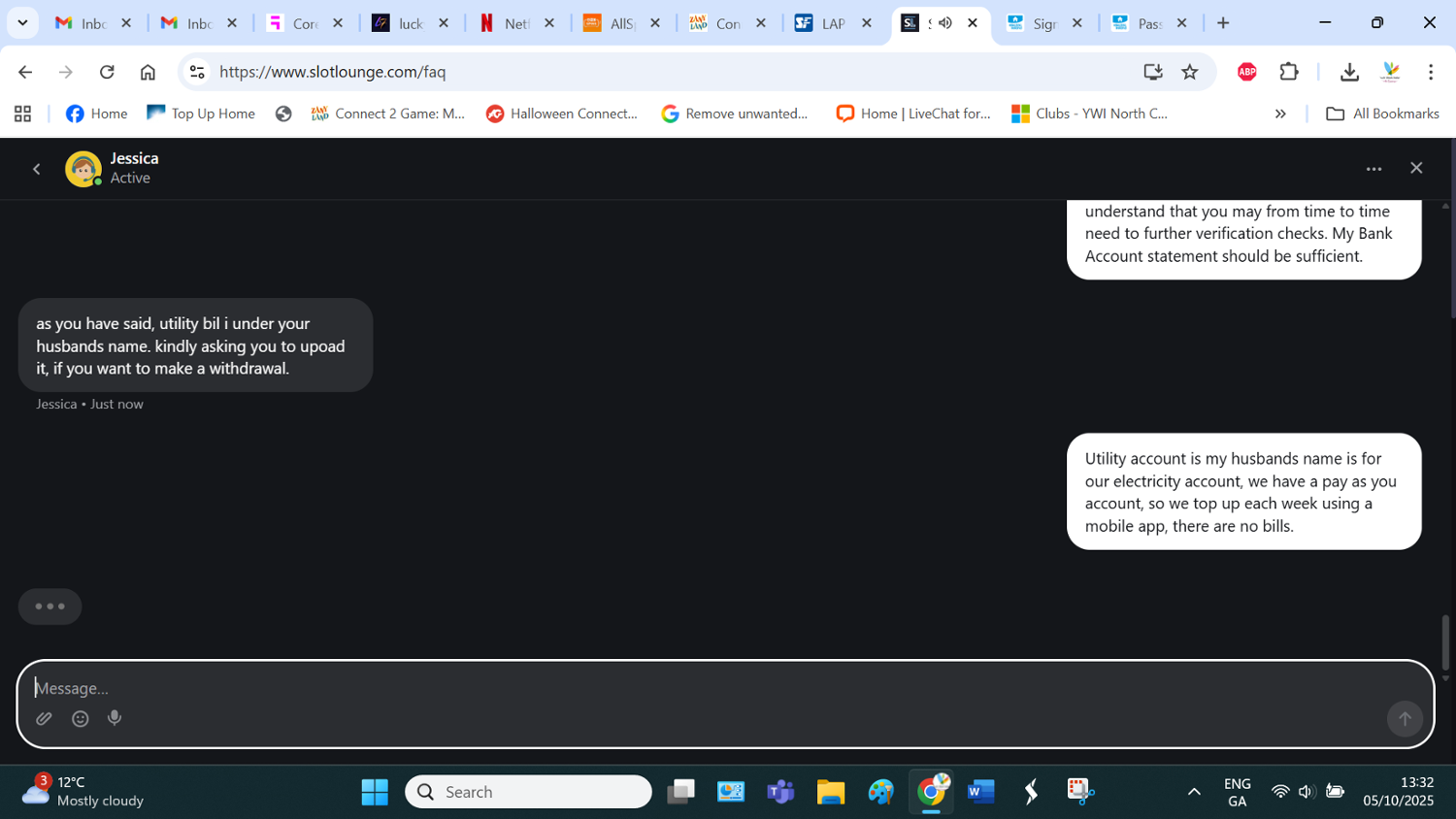Viewport: 1456px width, 819px height.
Task: Send the message with the arrow button
Action: pyautogui.click(x=1404, y=719)
